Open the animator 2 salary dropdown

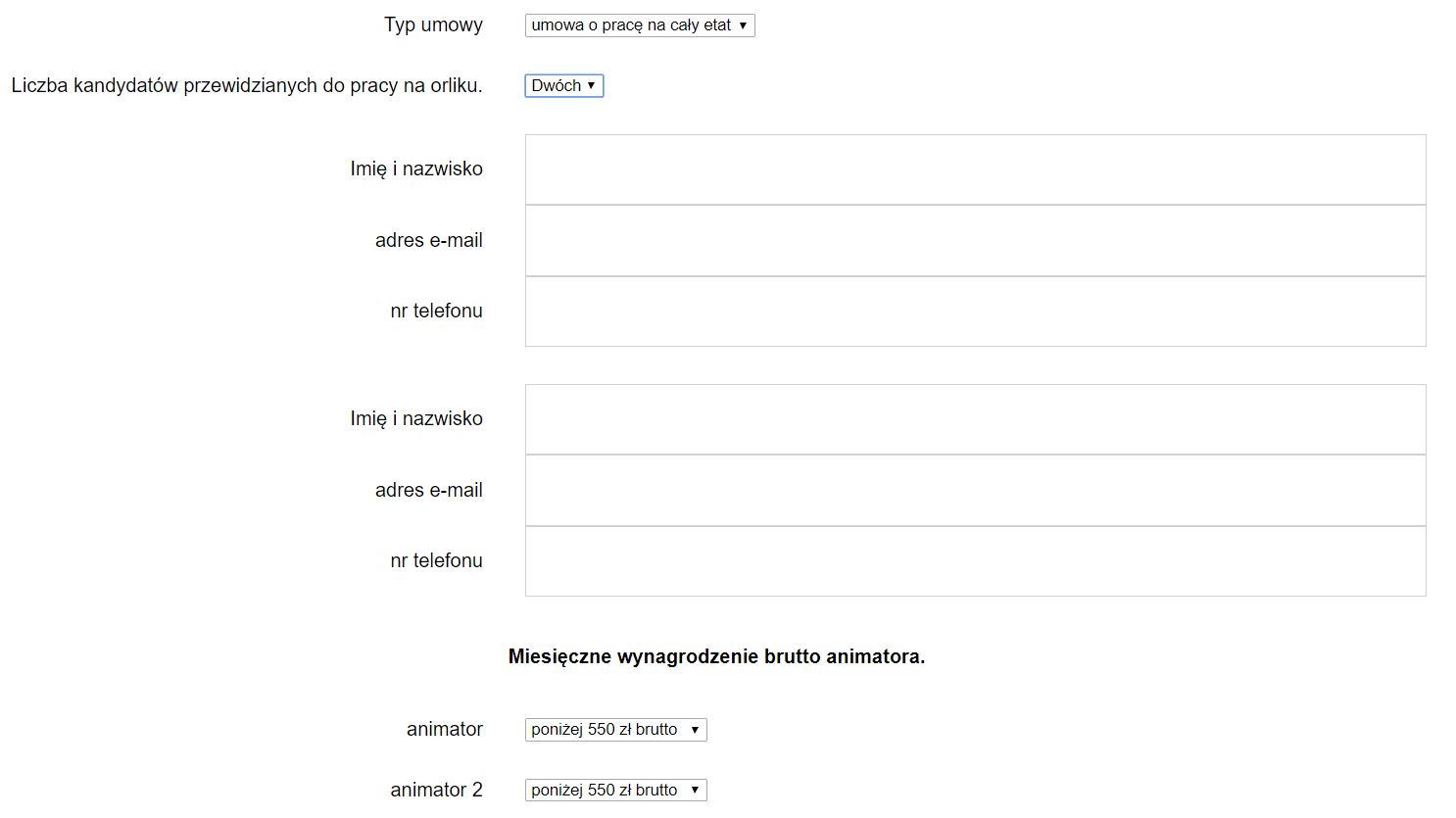615,791
